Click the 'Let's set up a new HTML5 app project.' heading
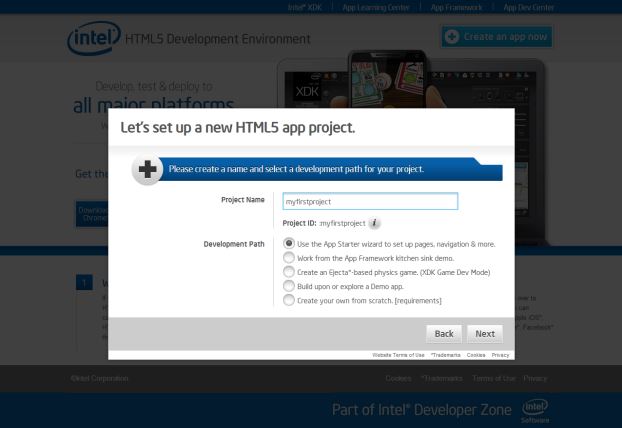 point(238,127)
